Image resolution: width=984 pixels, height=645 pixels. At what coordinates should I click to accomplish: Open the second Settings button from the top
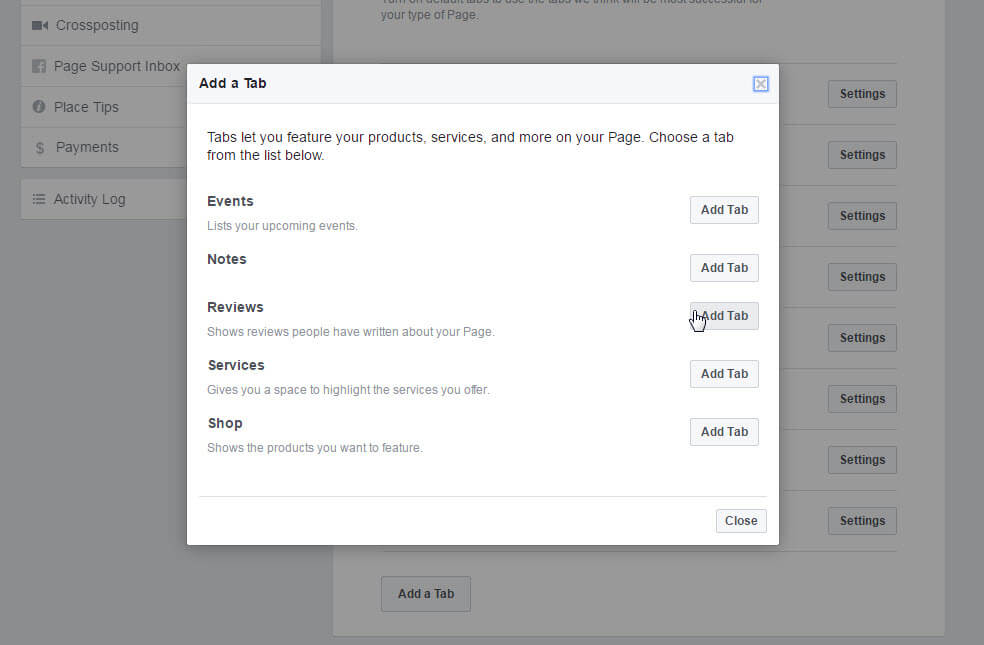pyautogui.click(x=862, y=155)
